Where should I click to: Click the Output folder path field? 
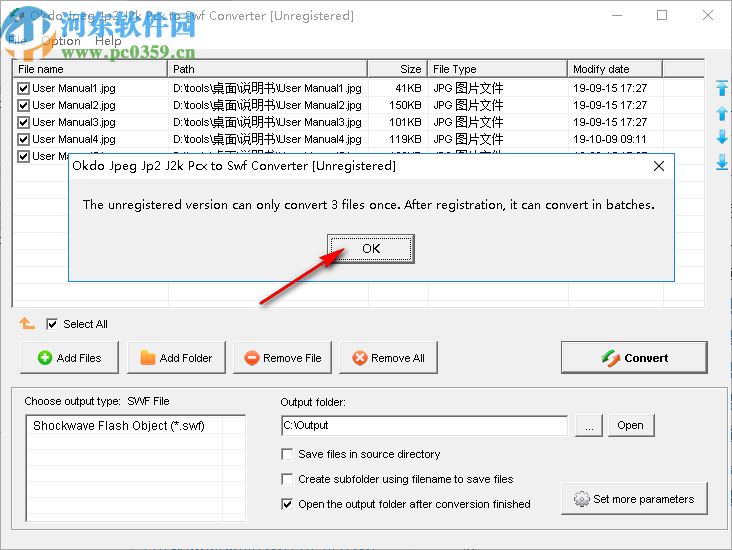[x=424, y=425]
